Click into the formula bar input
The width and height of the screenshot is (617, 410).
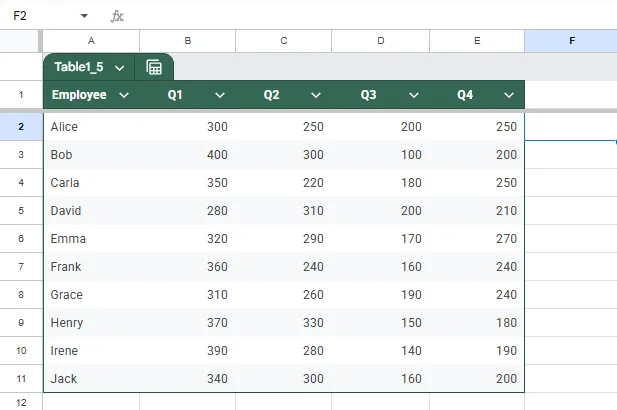click(370, 16)
